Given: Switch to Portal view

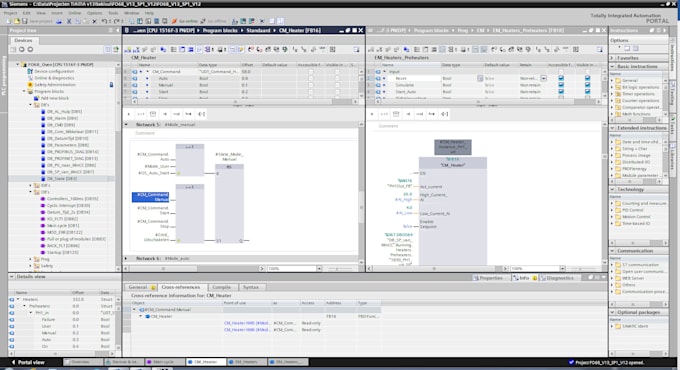Looking at the screenshot, I should pos(27,362).
